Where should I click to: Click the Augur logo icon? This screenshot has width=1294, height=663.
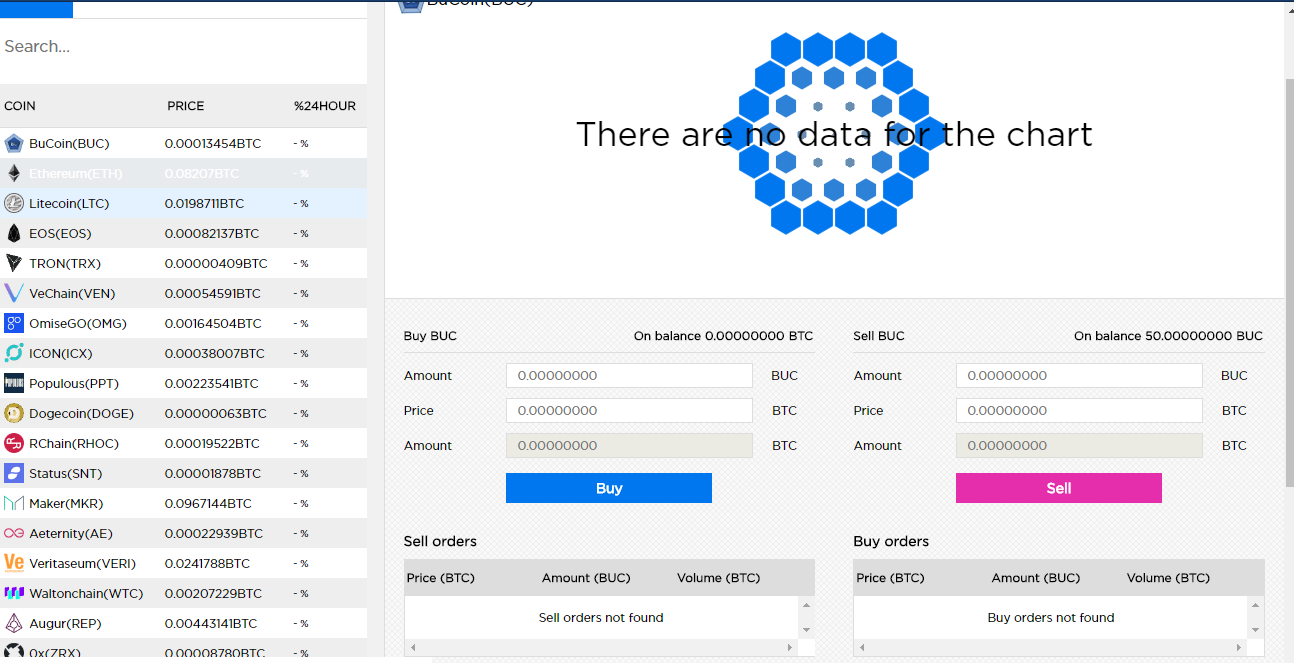tap(14, 624)
